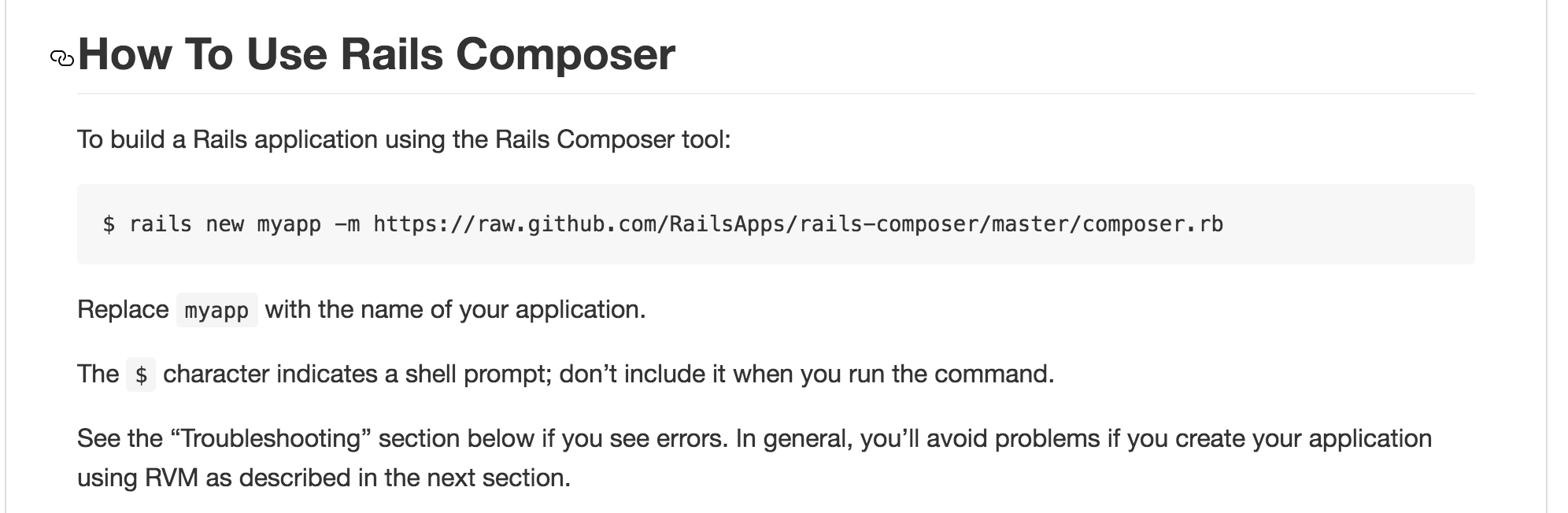Click "rails new" in the code block
The width and height of the screenshot is (1568, 513).
tap(186, 224)
